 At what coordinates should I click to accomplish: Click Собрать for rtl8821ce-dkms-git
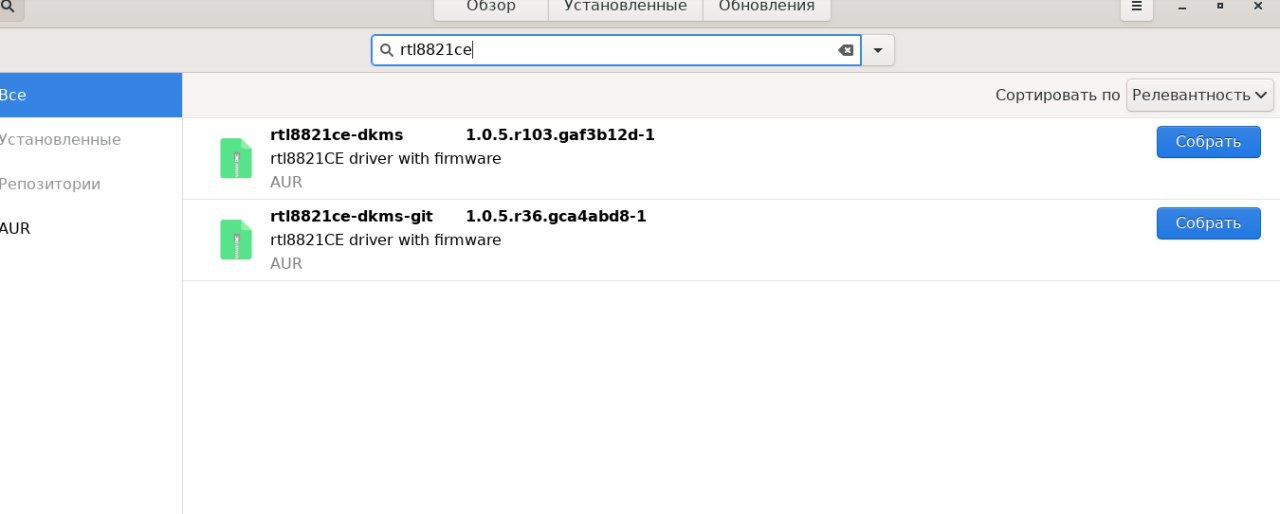pyautogui.click(x=1208, y=223)
